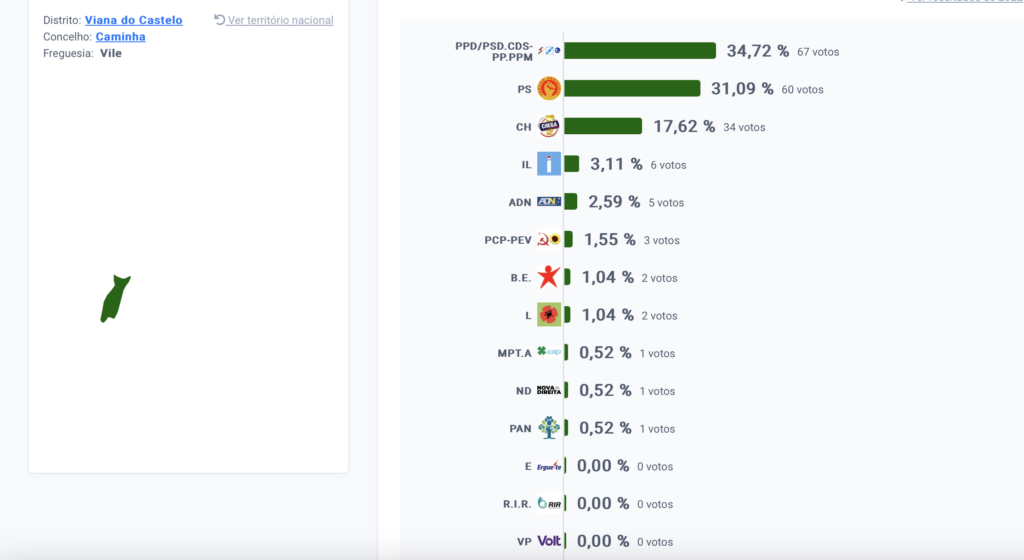This screenshot has height=560, width=1024.
Task: Click the PPD/PSD coalition 34,72 % result bar
Action: coord(640,50)
